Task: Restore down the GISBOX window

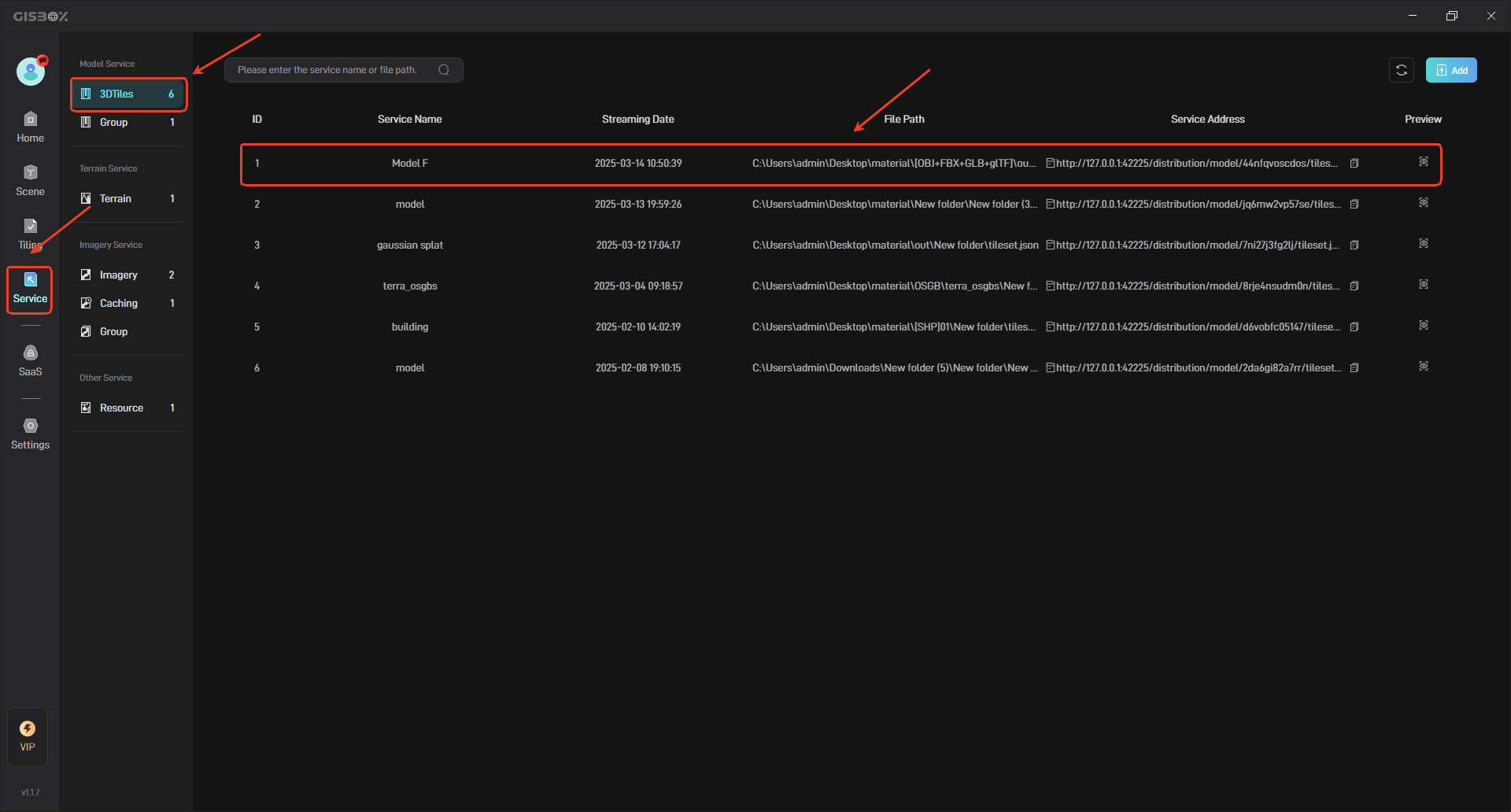Action: [1452, 16]
